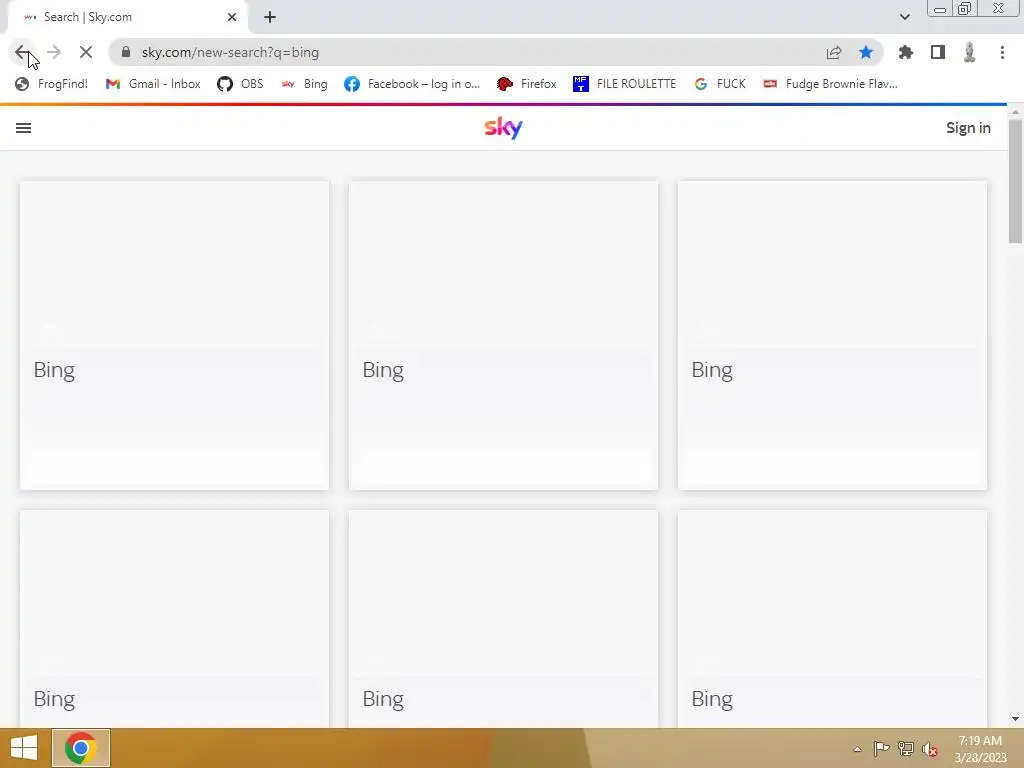Open right Bing card in top row
This screenshot has height=768, width=1024.
pyautogui.click(x=833, y=336)
